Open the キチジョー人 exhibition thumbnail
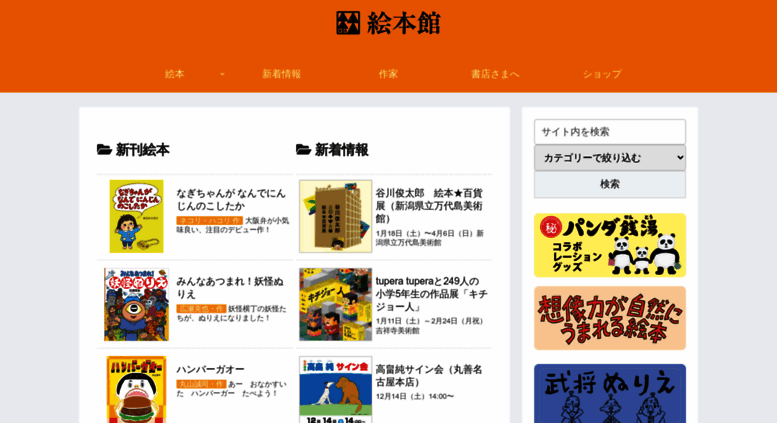Screen dimensions: 777x423 (335, 305)
